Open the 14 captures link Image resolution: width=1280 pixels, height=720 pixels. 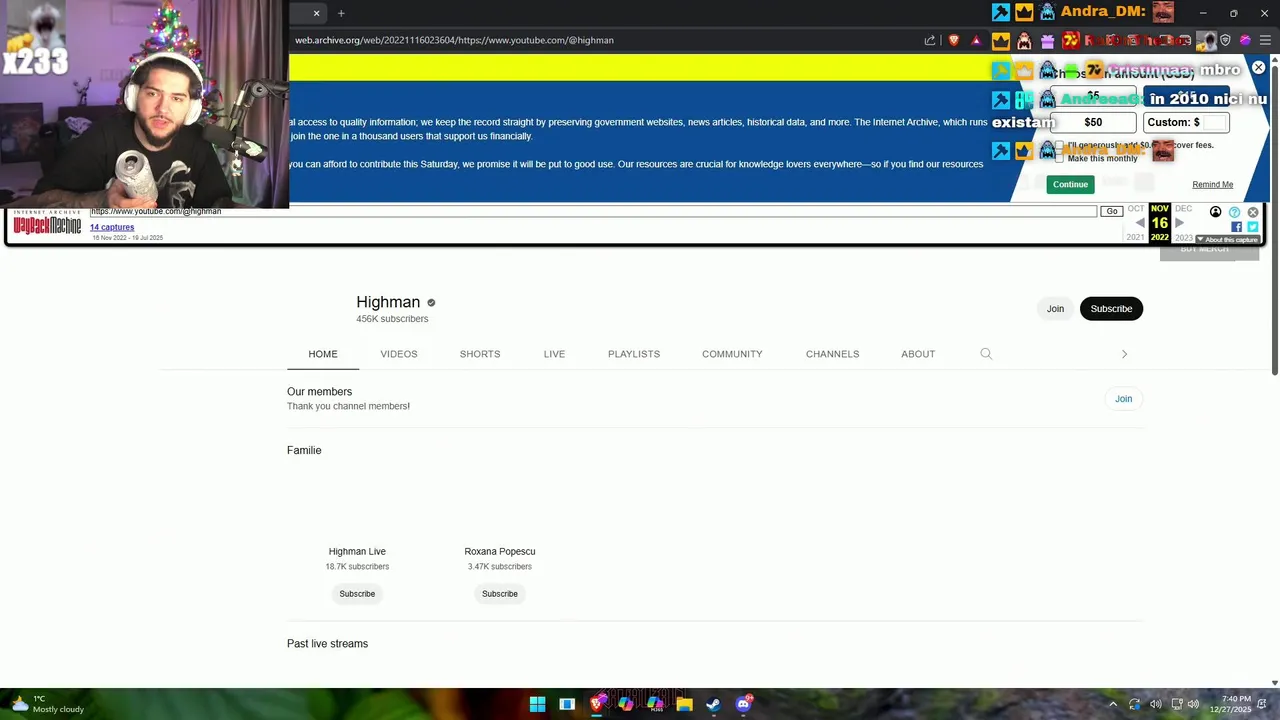112,227
